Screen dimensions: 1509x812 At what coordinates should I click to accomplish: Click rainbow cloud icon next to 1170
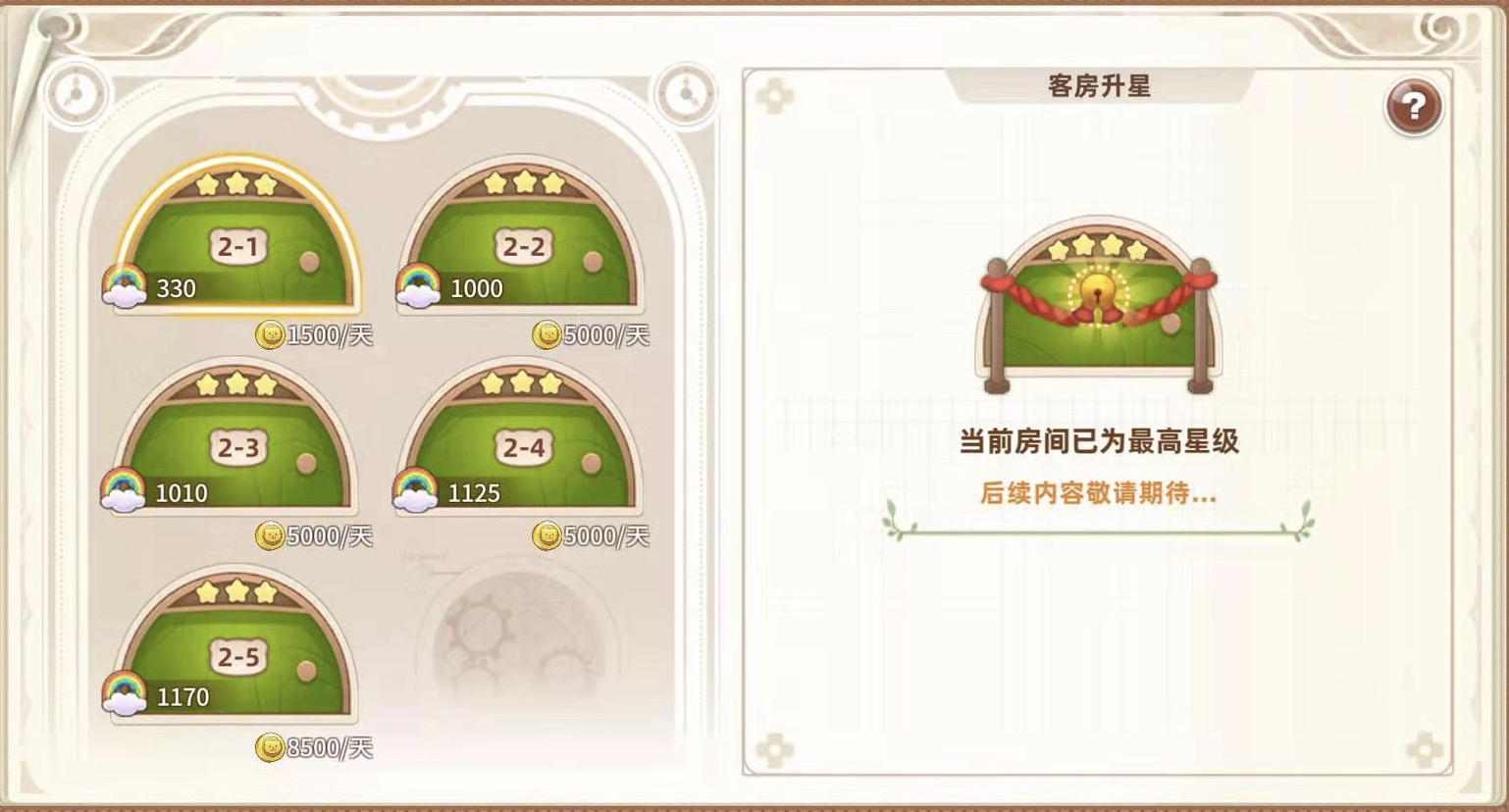125,694
